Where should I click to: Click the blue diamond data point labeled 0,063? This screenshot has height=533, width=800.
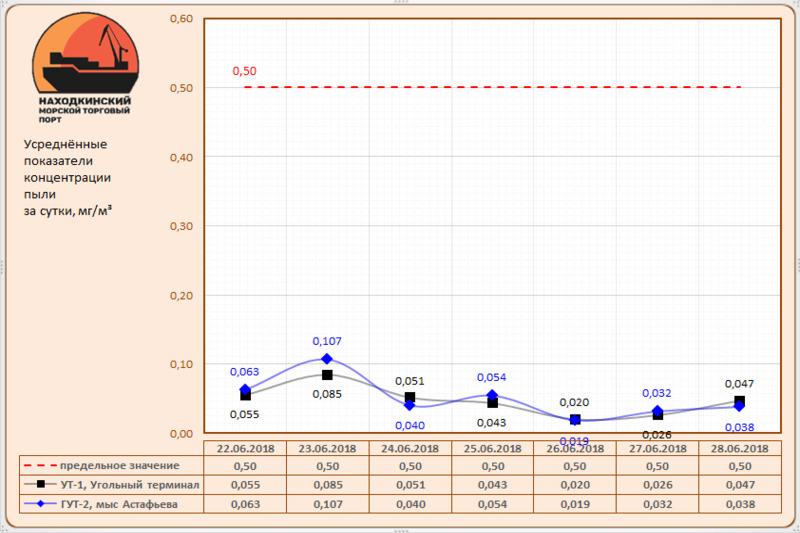pos(245,390)
